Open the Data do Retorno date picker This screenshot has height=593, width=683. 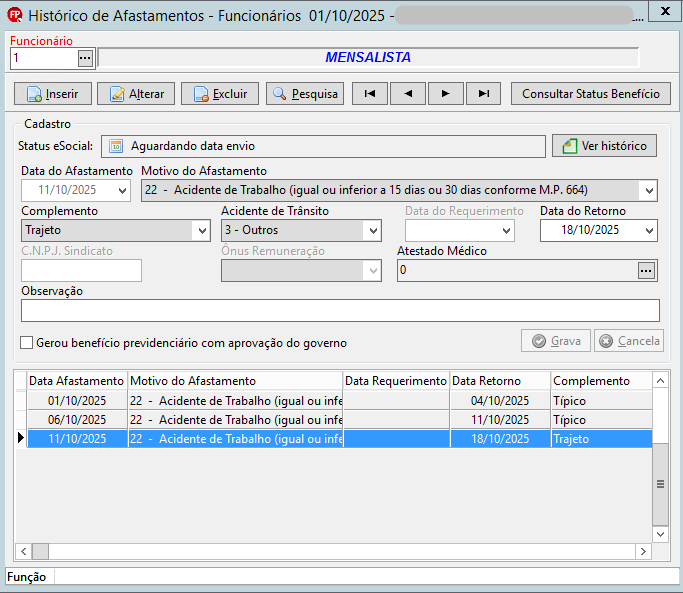click(649, 230)
